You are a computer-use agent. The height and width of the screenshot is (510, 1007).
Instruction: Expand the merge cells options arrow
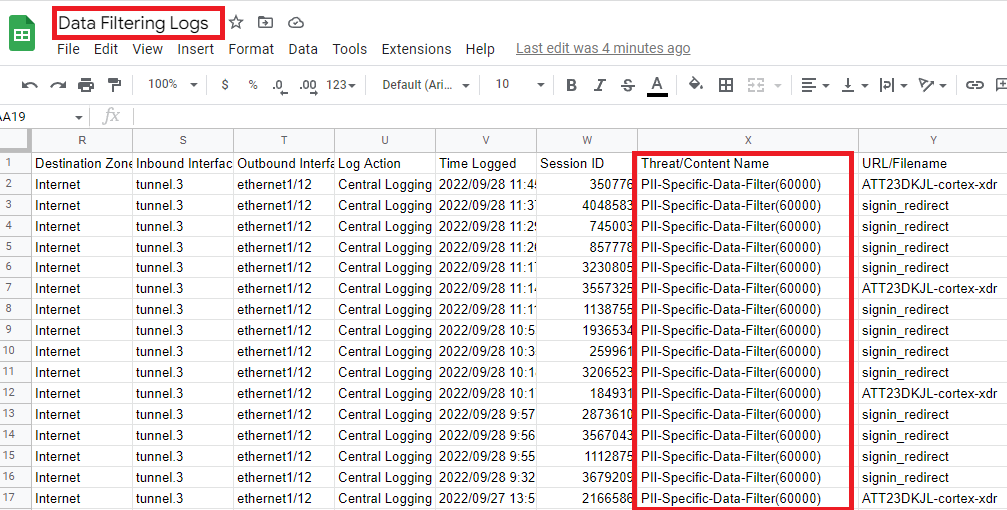tap(778, 85)
